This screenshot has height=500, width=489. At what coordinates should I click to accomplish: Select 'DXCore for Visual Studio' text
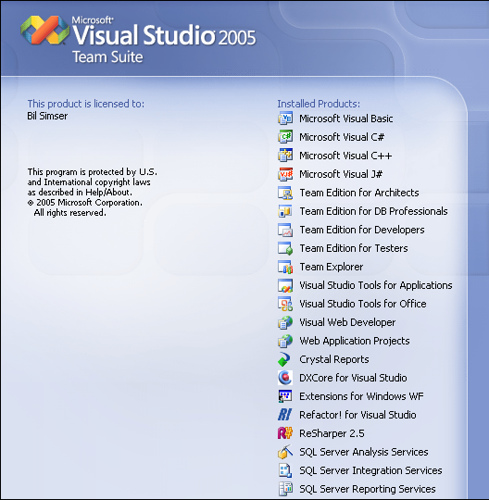click(x=353, y=378)
